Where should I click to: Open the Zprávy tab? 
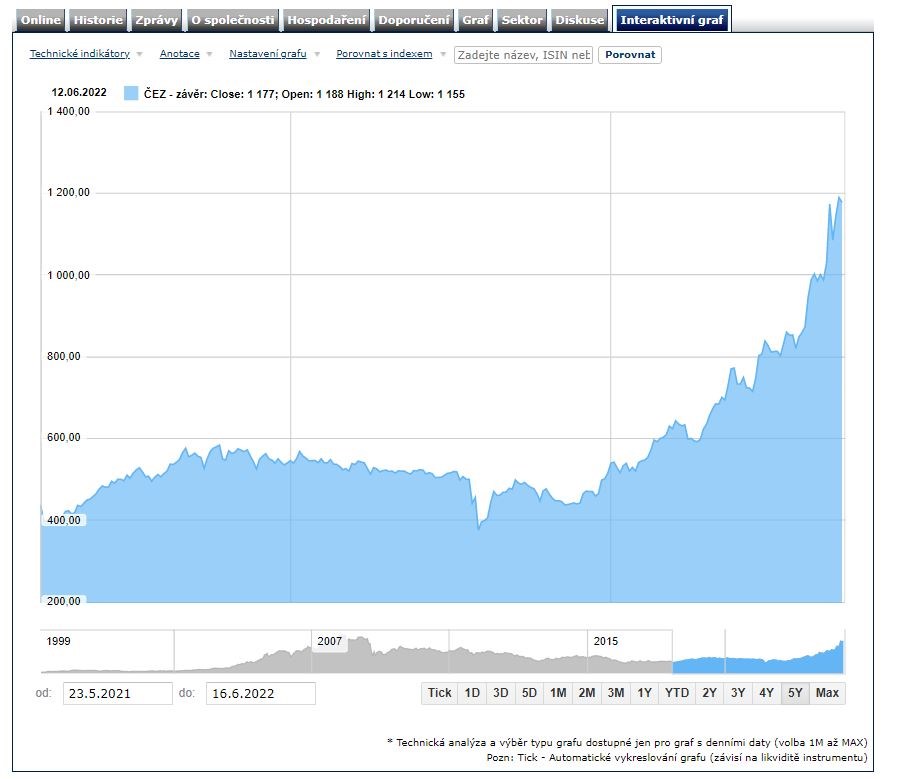point(156,20)
